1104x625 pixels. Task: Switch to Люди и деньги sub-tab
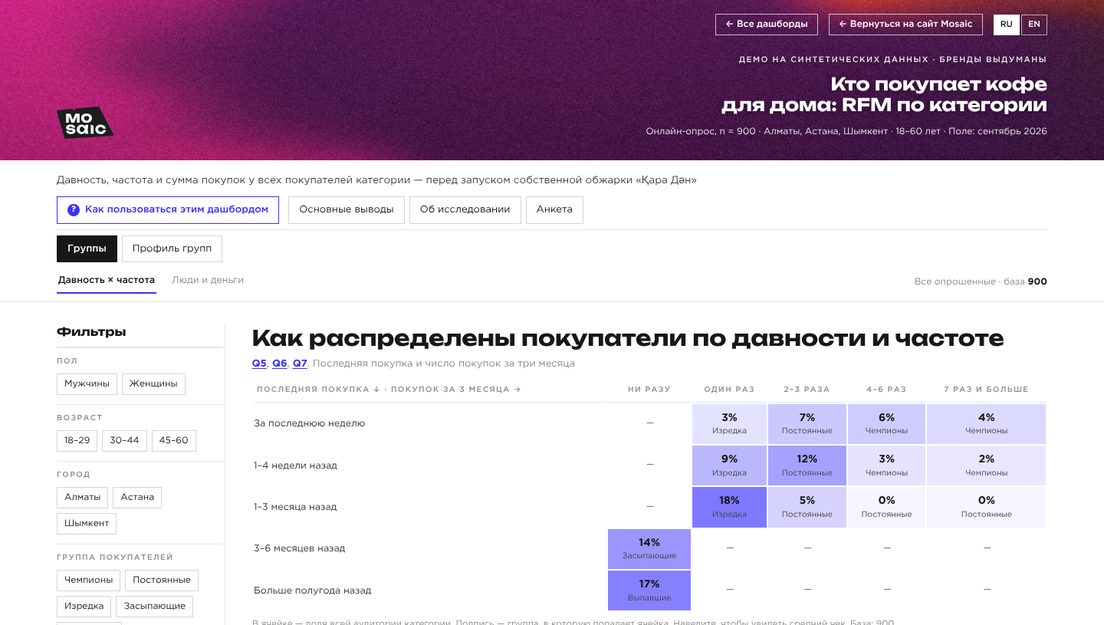208,280
